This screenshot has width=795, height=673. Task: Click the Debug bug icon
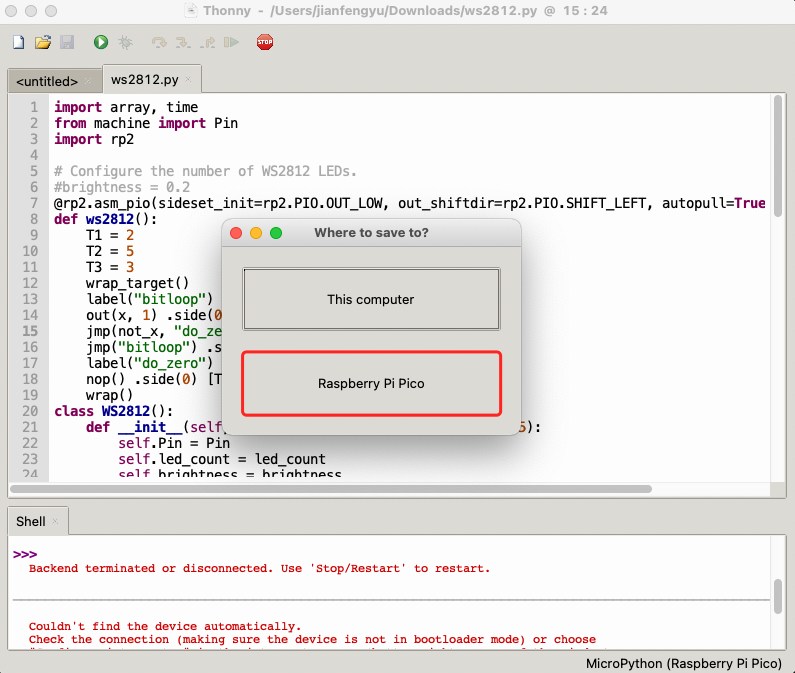click(125, 42)
